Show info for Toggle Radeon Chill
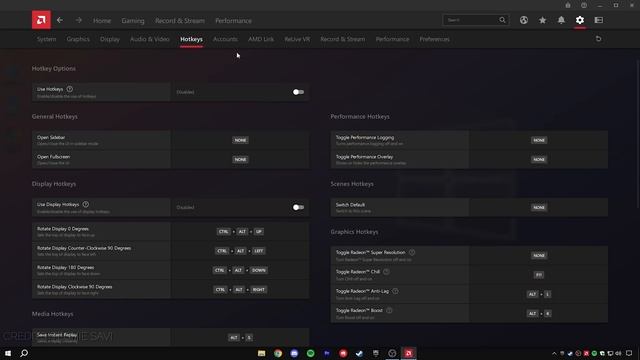Screen dimensions: 640x360 pos(386,271)
